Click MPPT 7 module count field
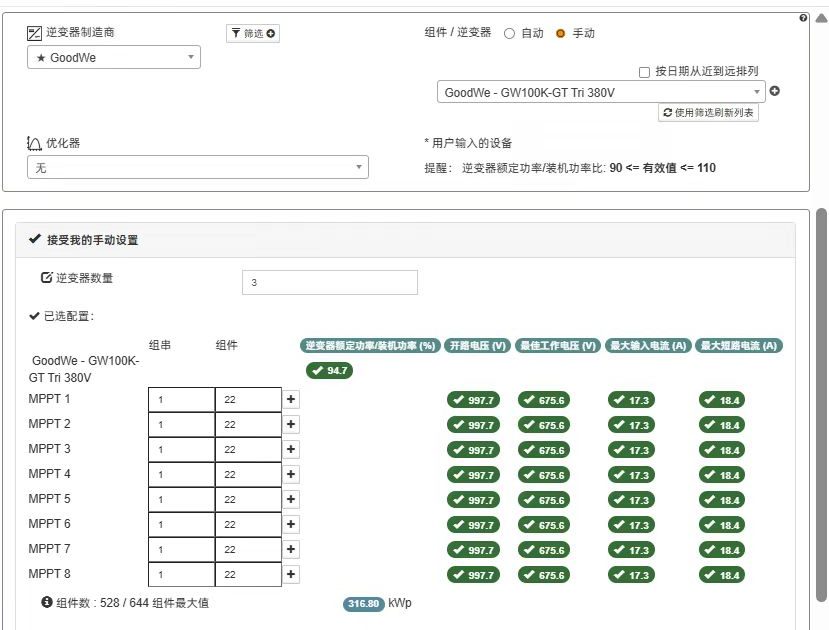Image resolution: width=829 pixels, height=630 pixels. [248, 549]
